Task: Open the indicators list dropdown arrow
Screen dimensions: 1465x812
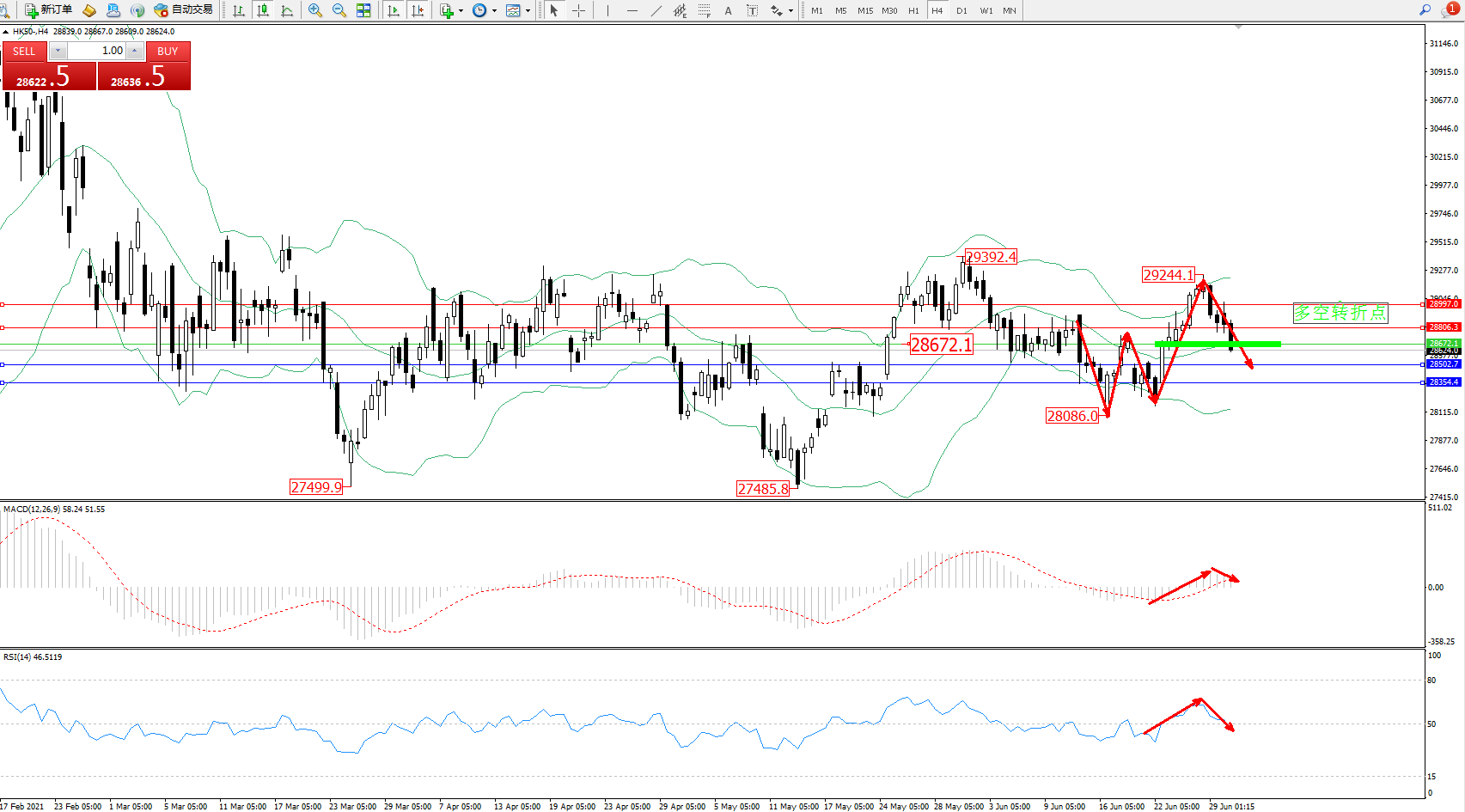Action: 461,11
